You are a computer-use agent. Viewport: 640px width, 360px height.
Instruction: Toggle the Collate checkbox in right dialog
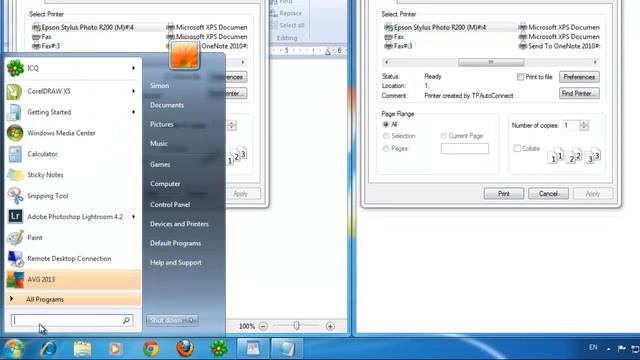tap(517, 149)
